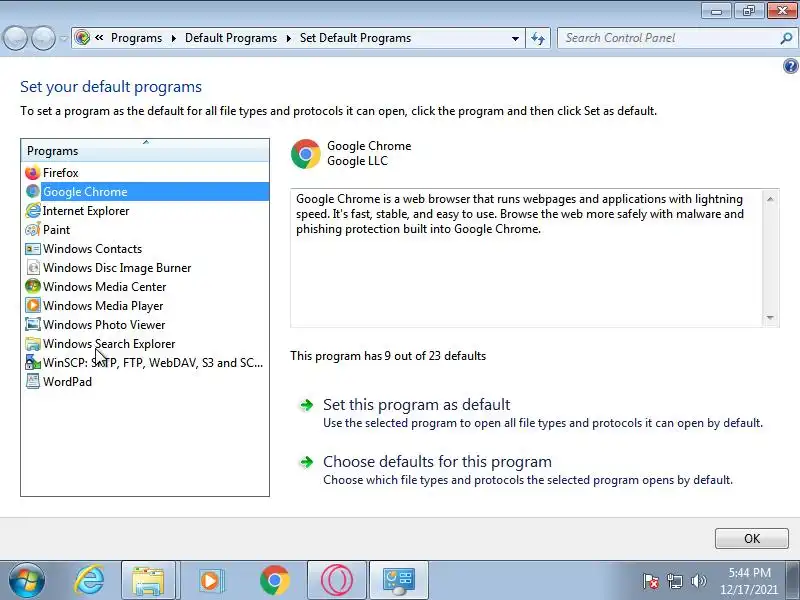Click the description box scroll up arrow
The width and height of the screenshot is (800, 600).
click(x=770, y=199)
